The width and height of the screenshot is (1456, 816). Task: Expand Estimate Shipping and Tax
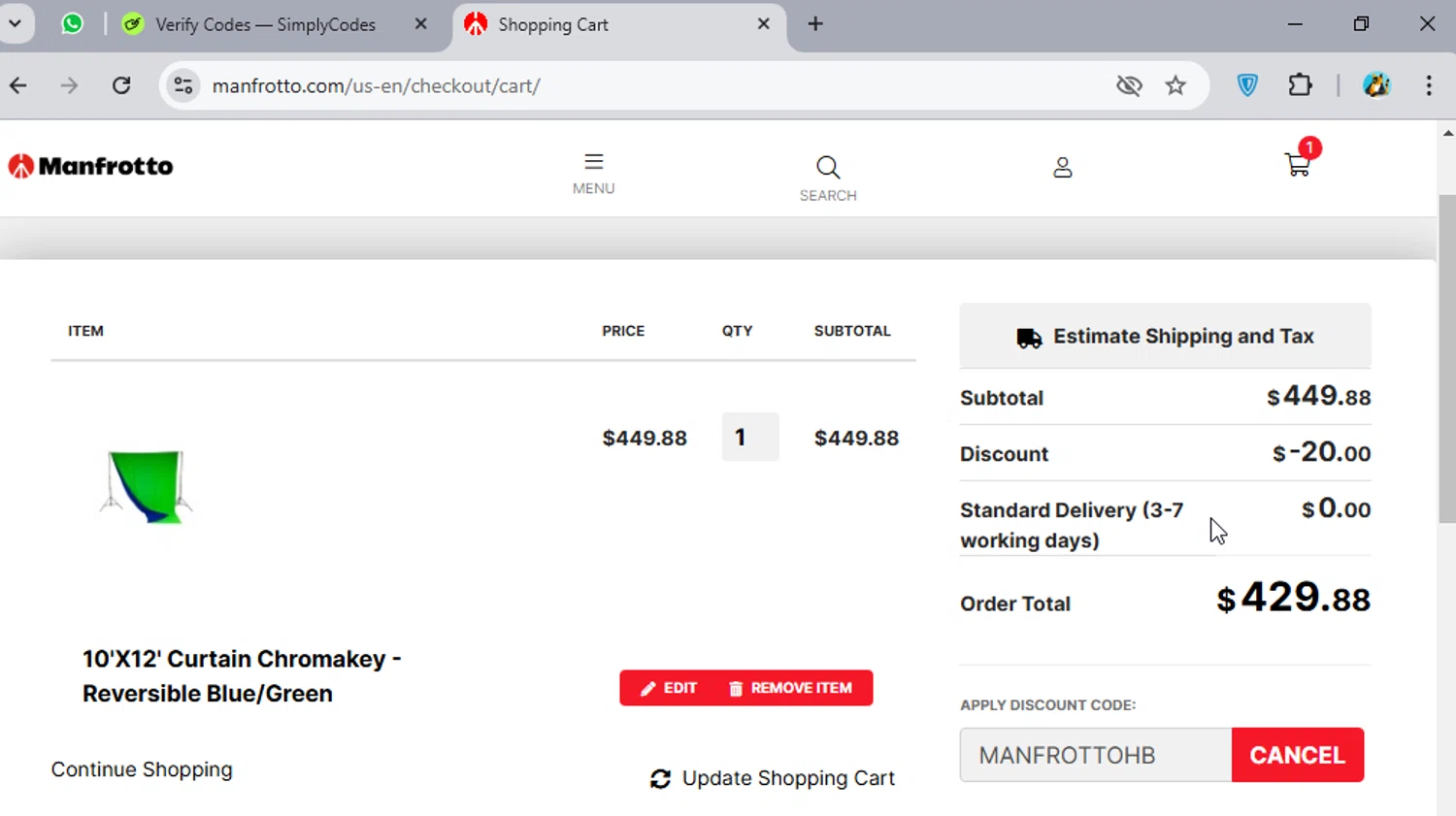(1165, 336)
